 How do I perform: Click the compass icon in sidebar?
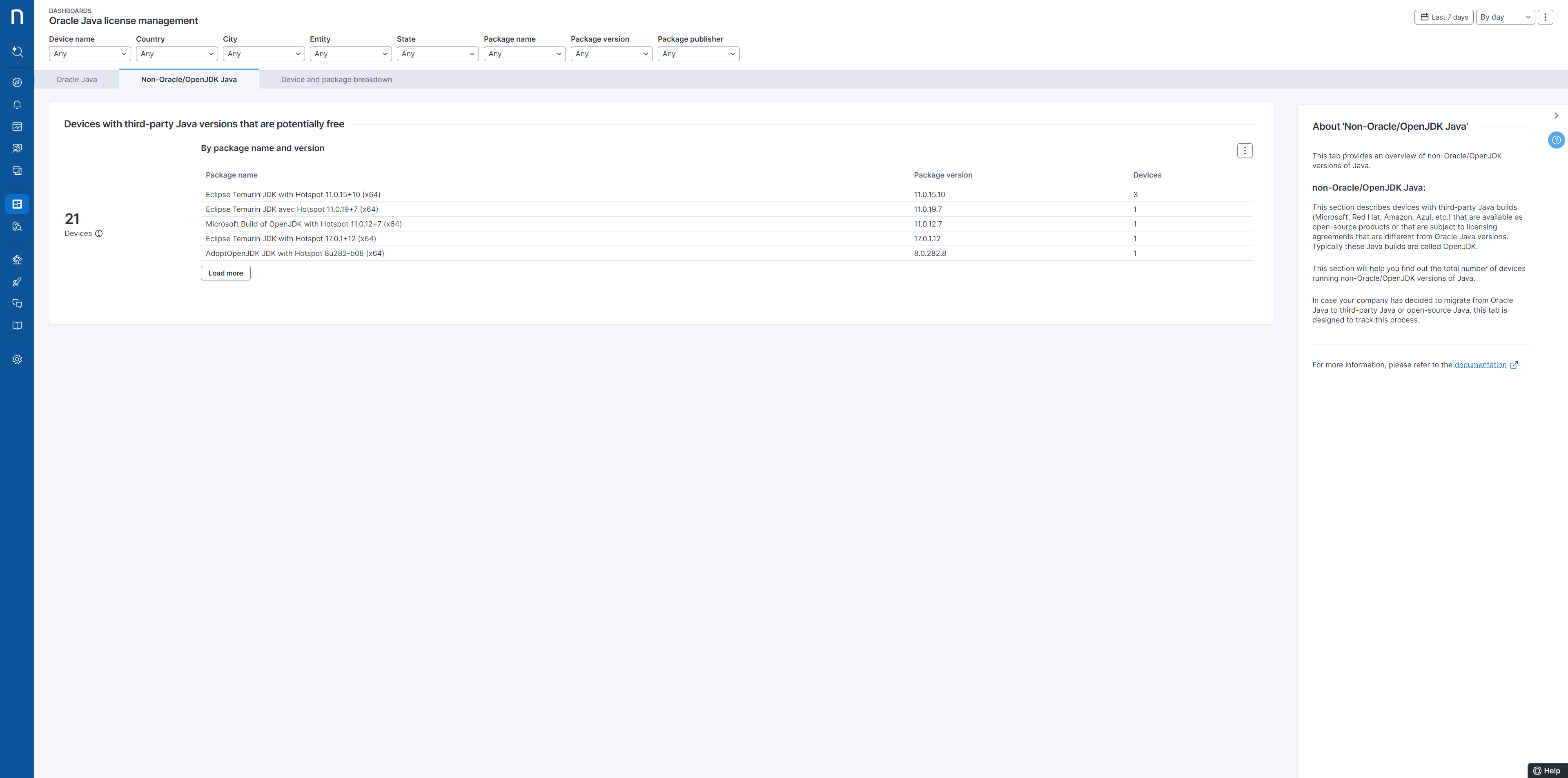17,83
